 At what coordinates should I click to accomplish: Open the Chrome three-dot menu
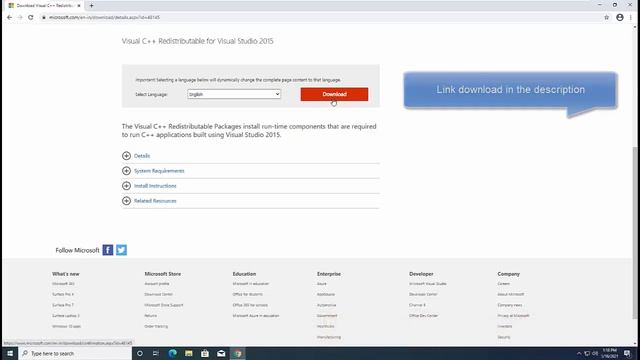click(x=631, y=18)
